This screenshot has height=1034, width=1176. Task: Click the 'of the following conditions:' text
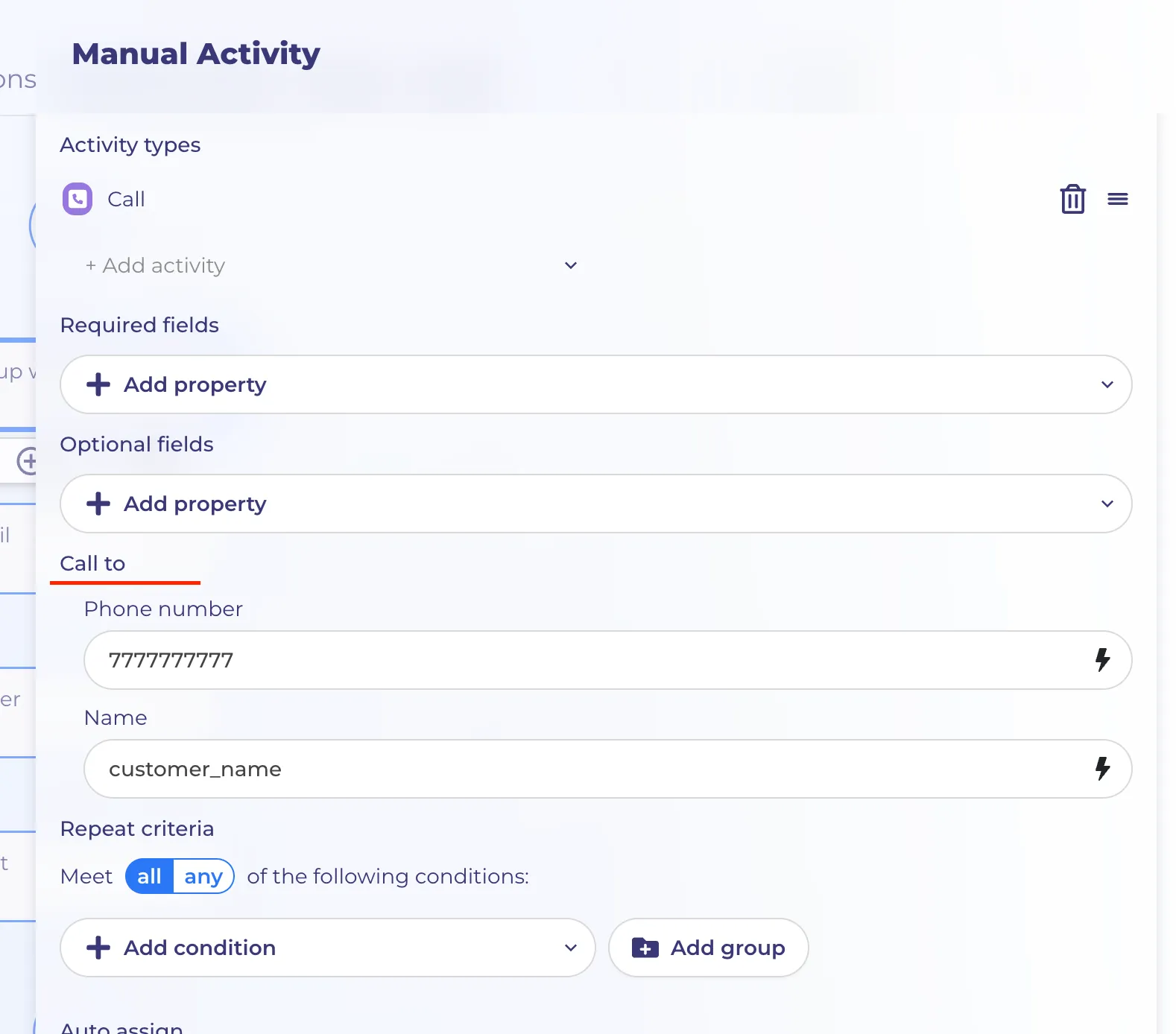click(388, 876)
